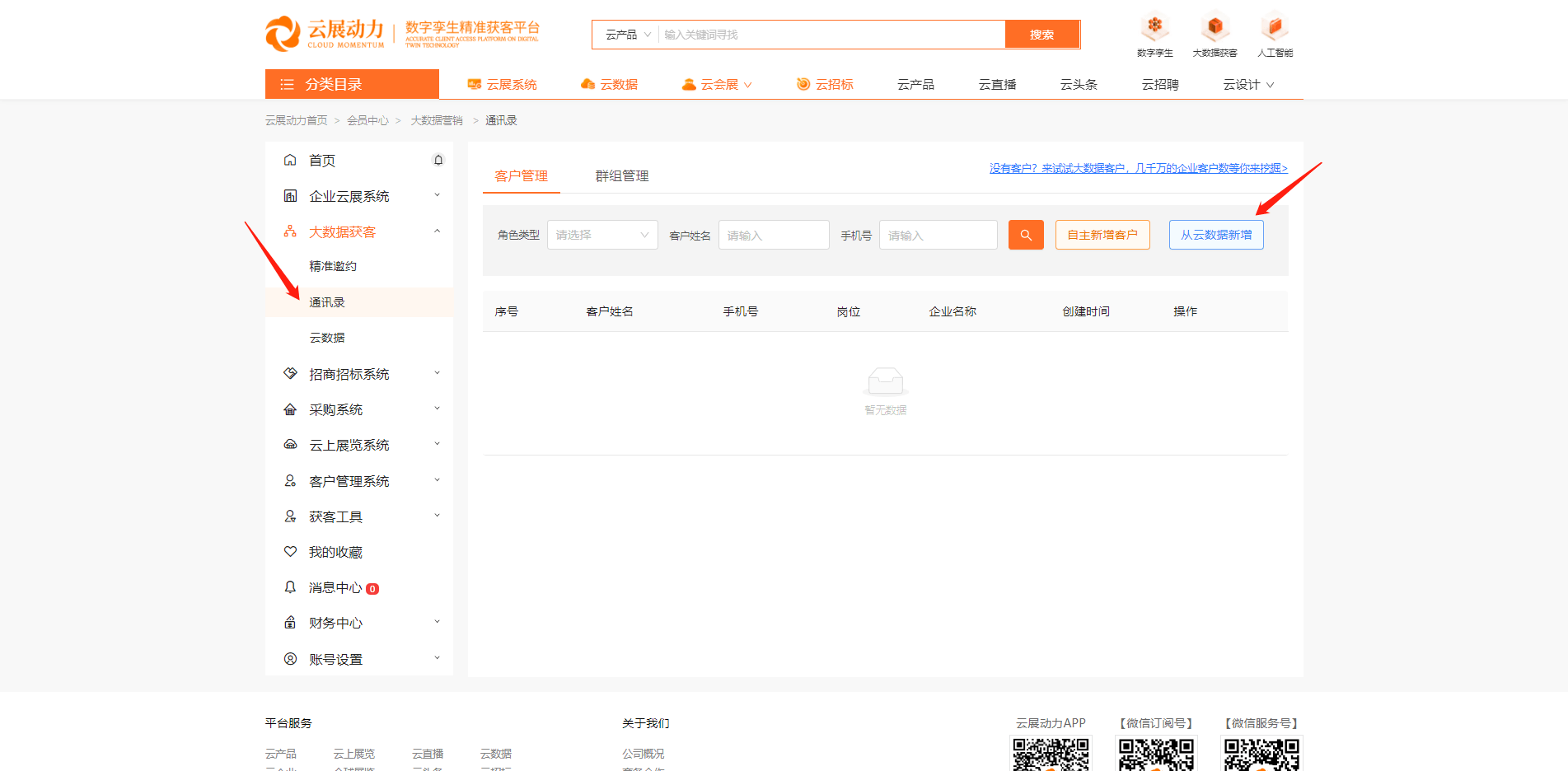Click the 大数据获客 sidebar icon
The image size is (1568, 771).
(x=290, y=231)
